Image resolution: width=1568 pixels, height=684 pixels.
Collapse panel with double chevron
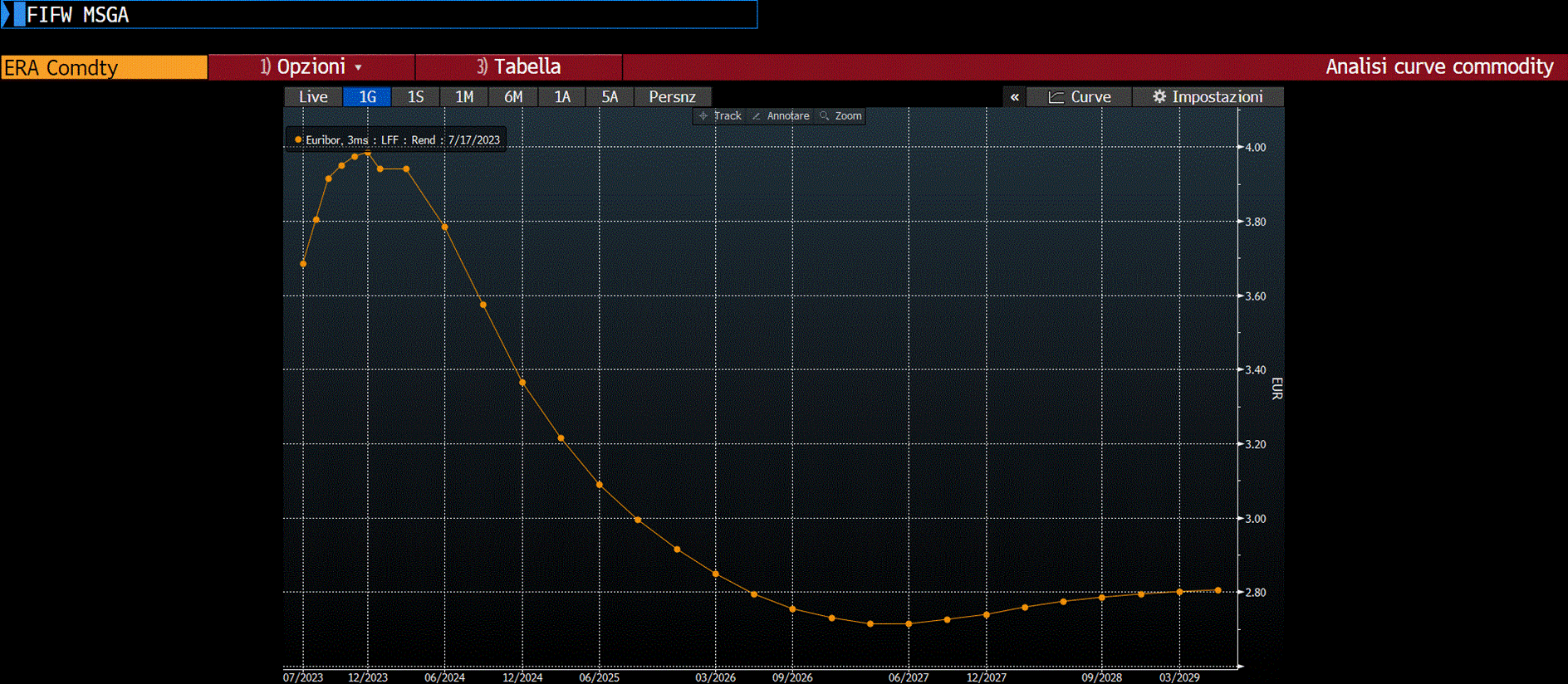coord(1014,97)
